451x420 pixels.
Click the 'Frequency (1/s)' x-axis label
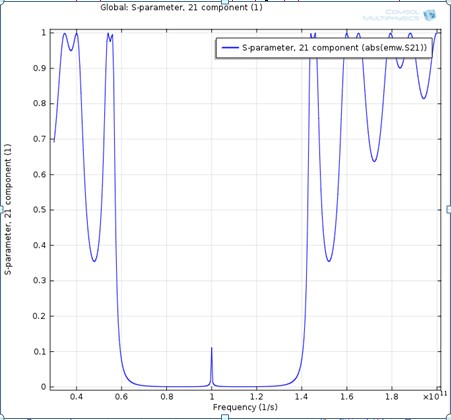click(245, 407)
